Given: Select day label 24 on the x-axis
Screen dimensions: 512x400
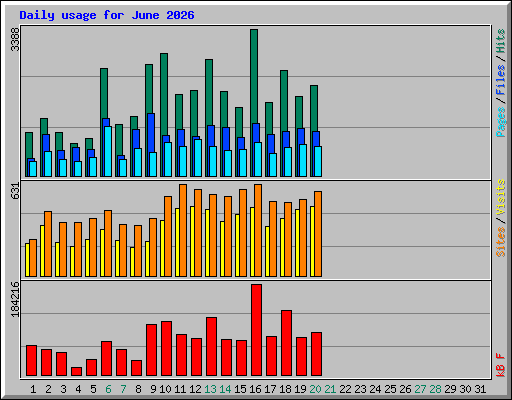Looking at the screenshot, I should pyautogui.click(x=375, y=389).
